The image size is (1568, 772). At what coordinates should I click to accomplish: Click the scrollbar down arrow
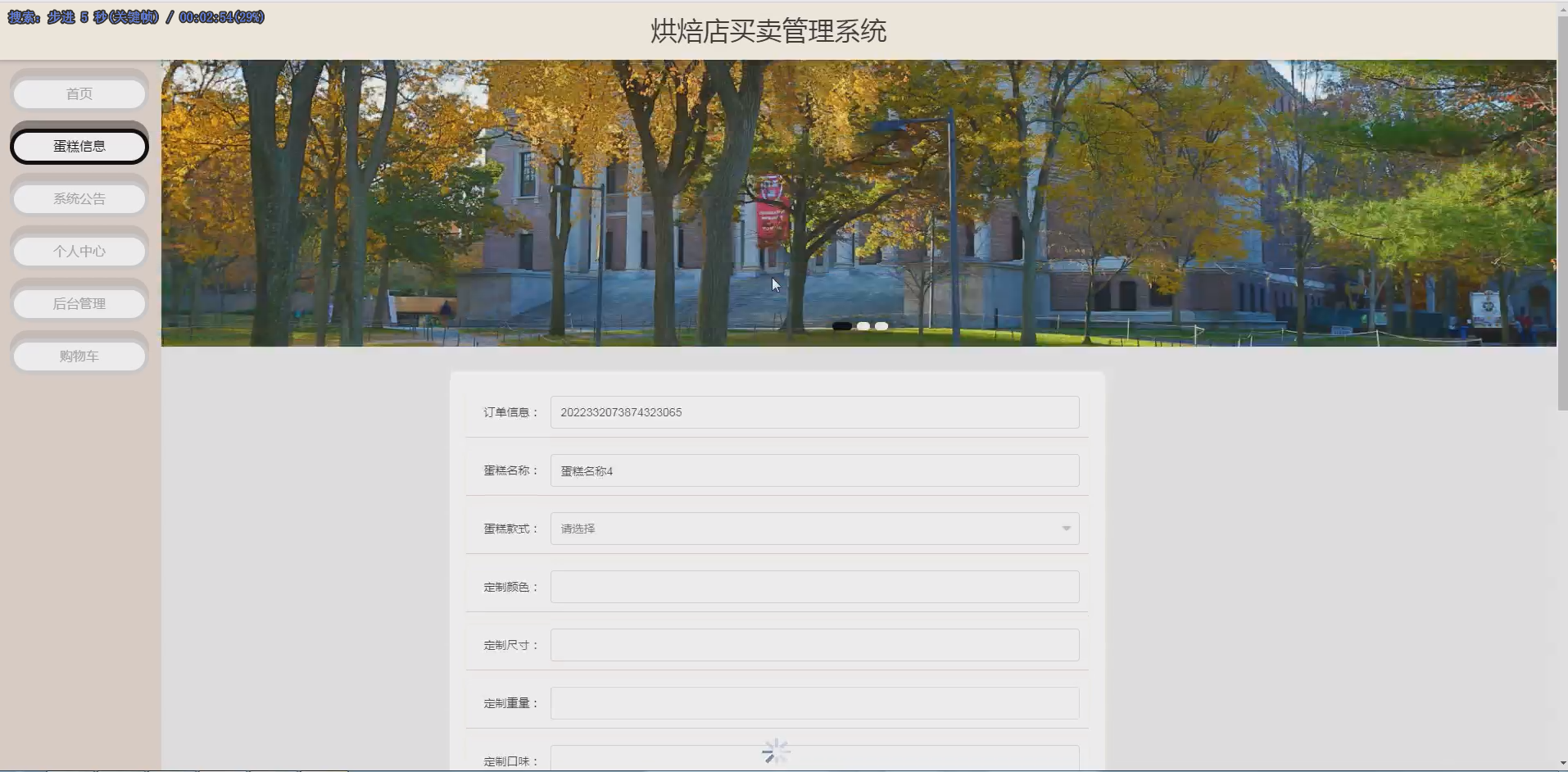pos(1562,765)
